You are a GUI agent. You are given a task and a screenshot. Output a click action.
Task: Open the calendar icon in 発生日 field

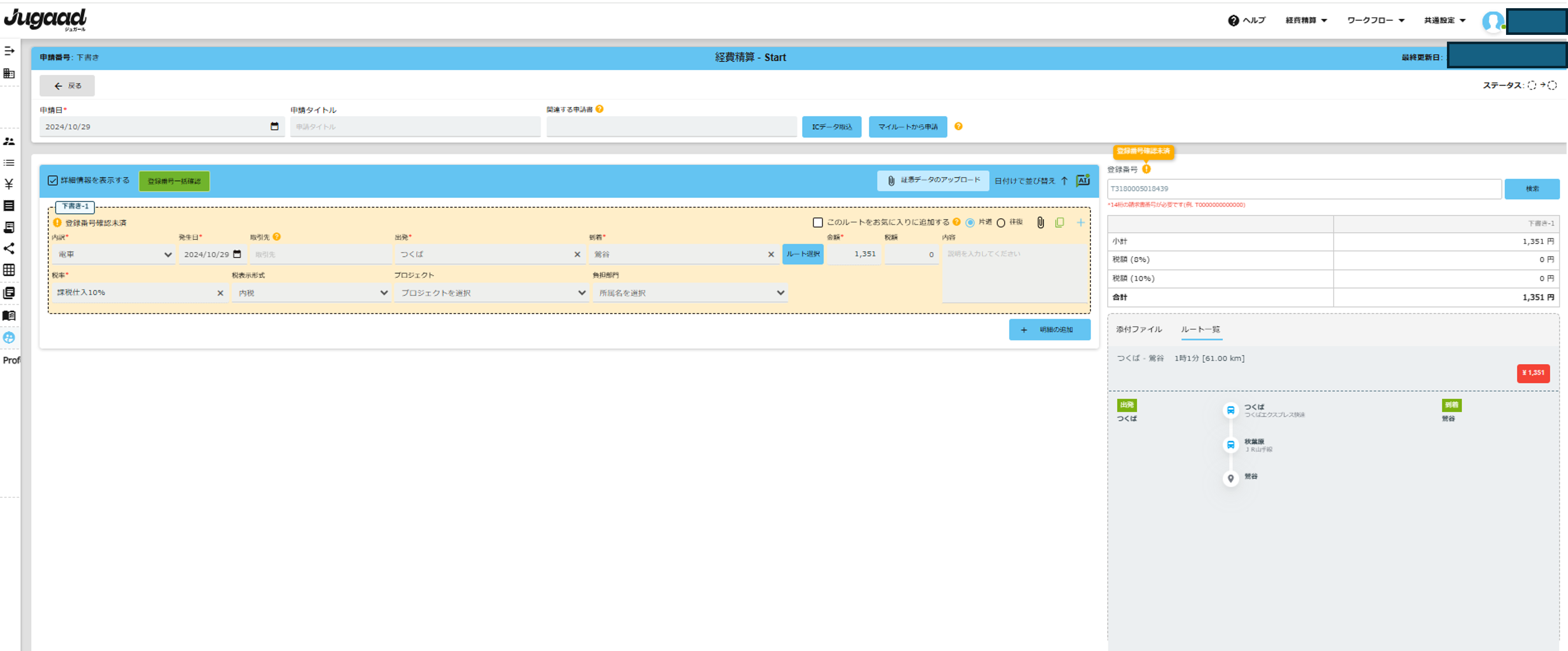pos(237,254)
